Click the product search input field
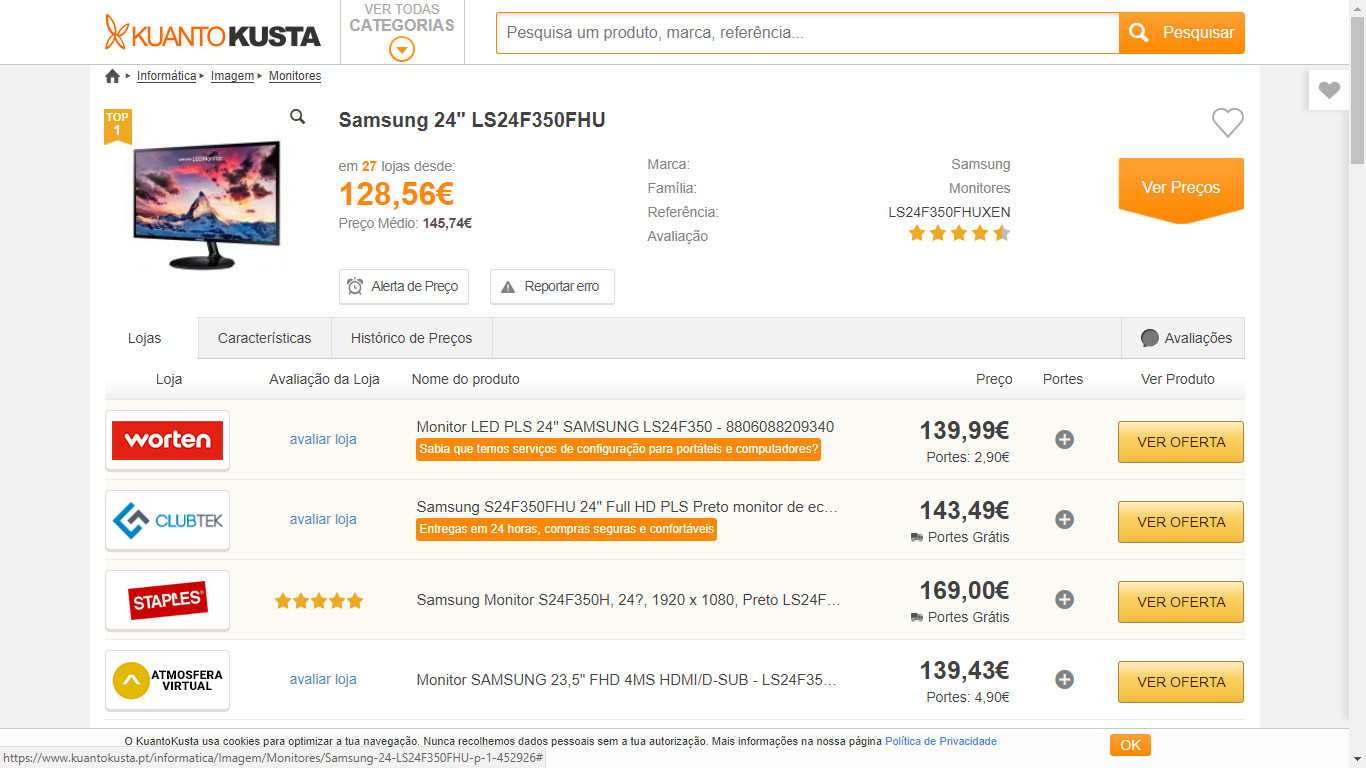 tap(807, 33)
